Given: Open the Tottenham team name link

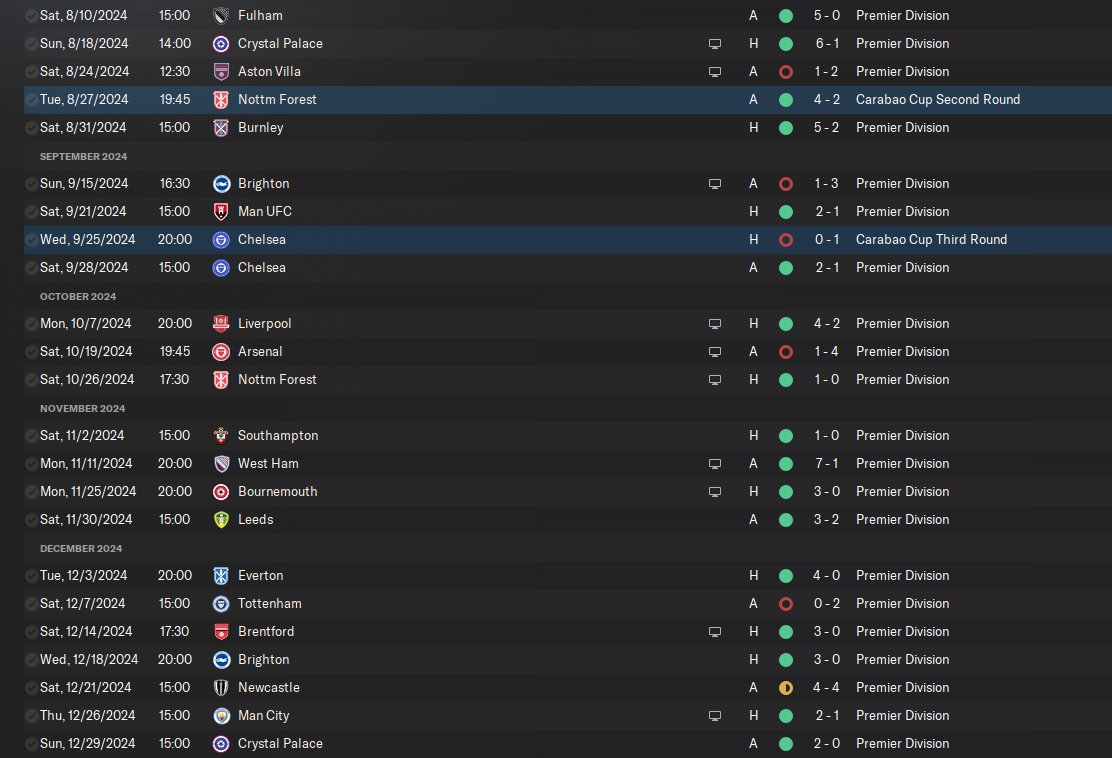Looking at the screenshot, I should 269,603.
